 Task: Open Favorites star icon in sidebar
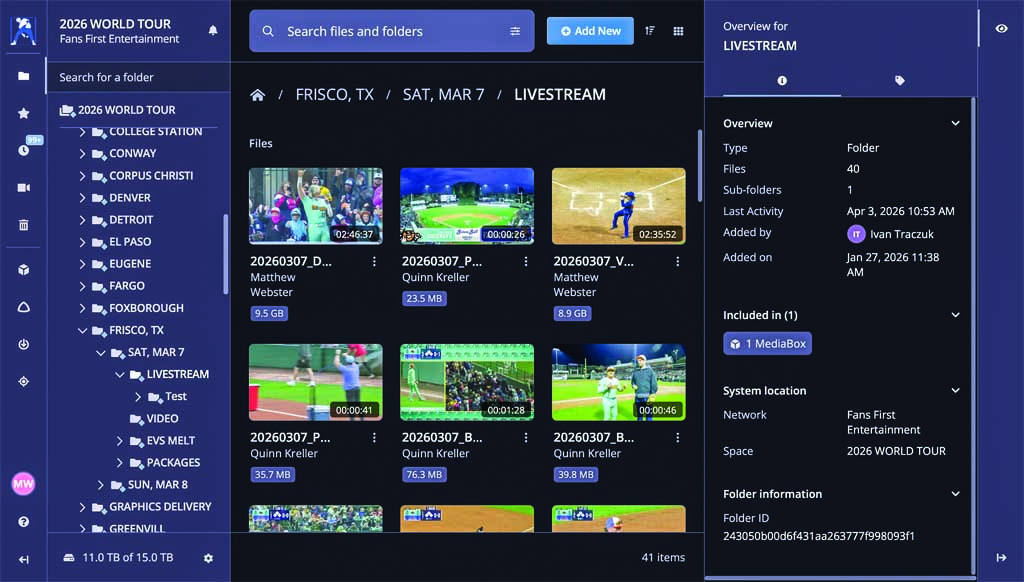coord(24,113)
